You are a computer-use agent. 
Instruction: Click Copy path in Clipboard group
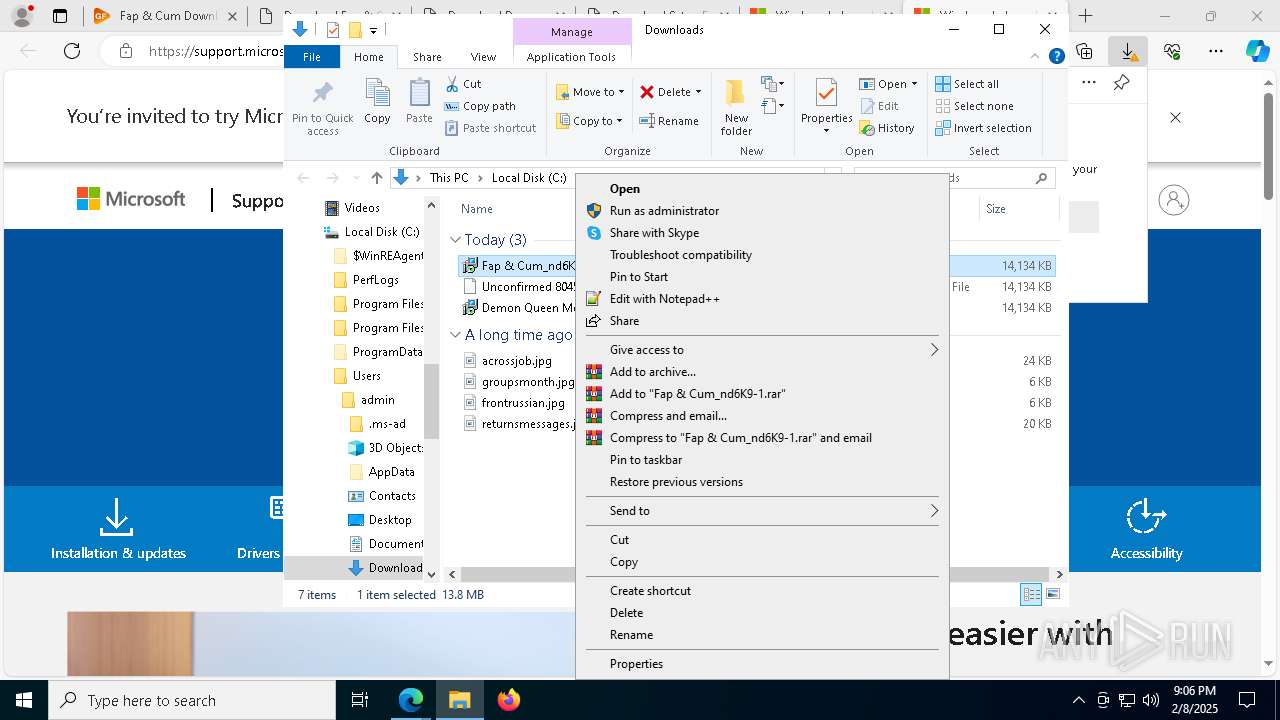point(480,106)
